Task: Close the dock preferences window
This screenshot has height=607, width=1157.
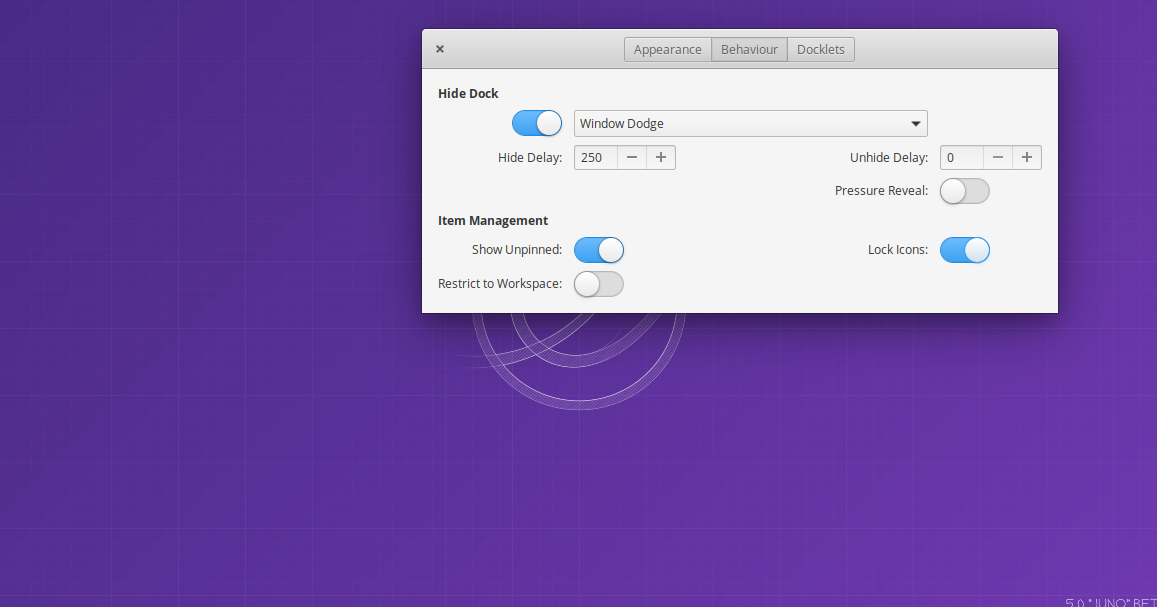Action: 439,48
